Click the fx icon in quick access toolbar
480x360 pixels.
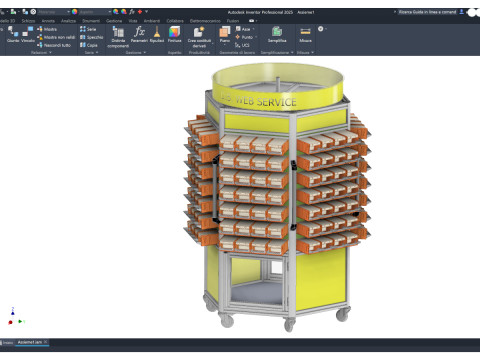click(x=132, y=12)
